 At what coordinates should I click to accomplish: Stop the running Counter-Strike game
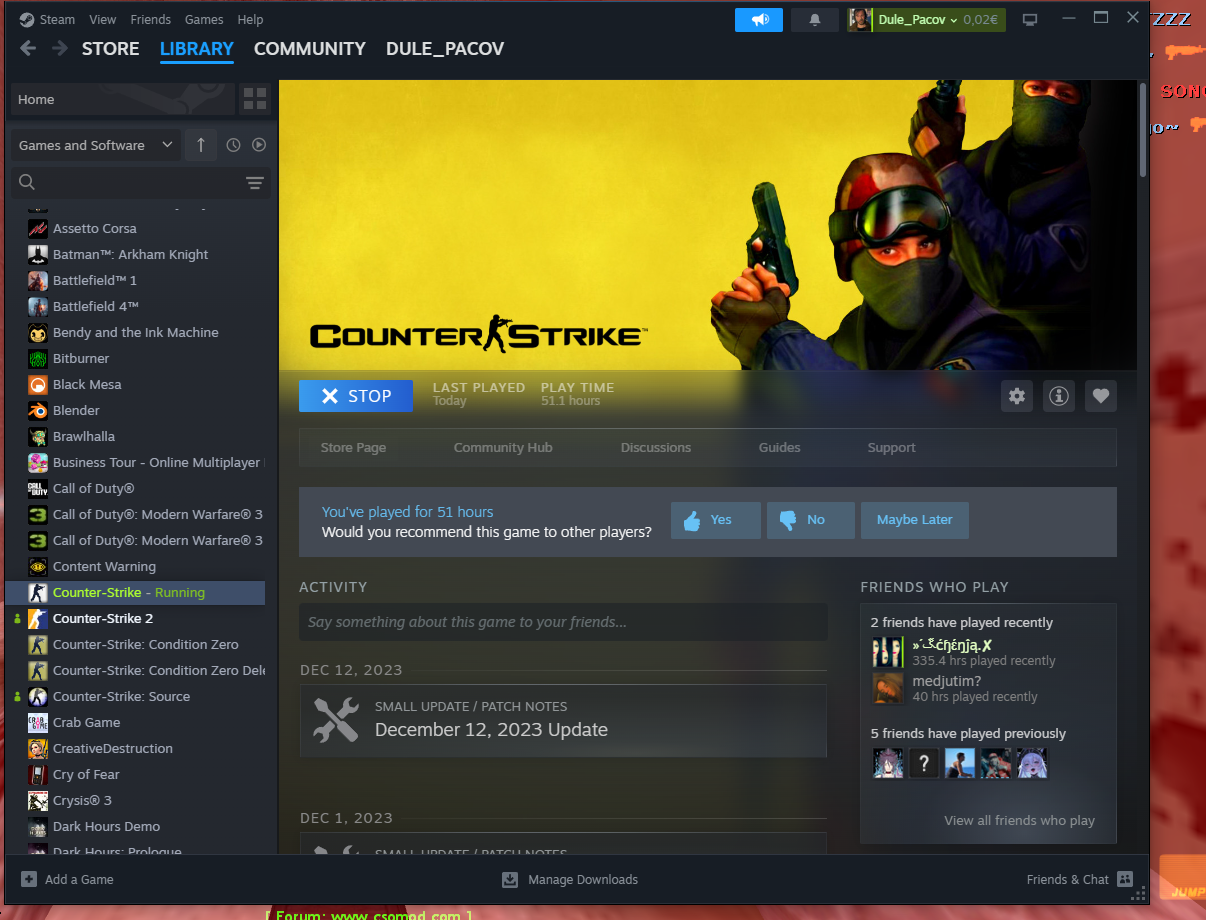point(356,396)
